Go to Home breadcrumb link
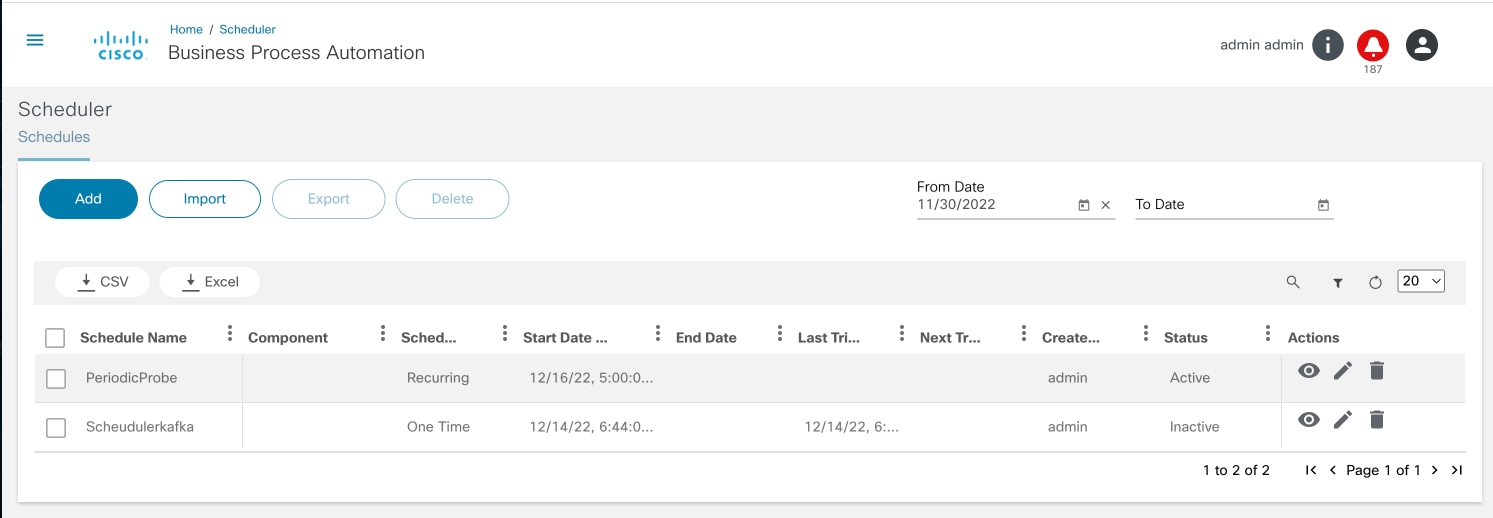The image size is (1493, 518). tap(186, 30)
